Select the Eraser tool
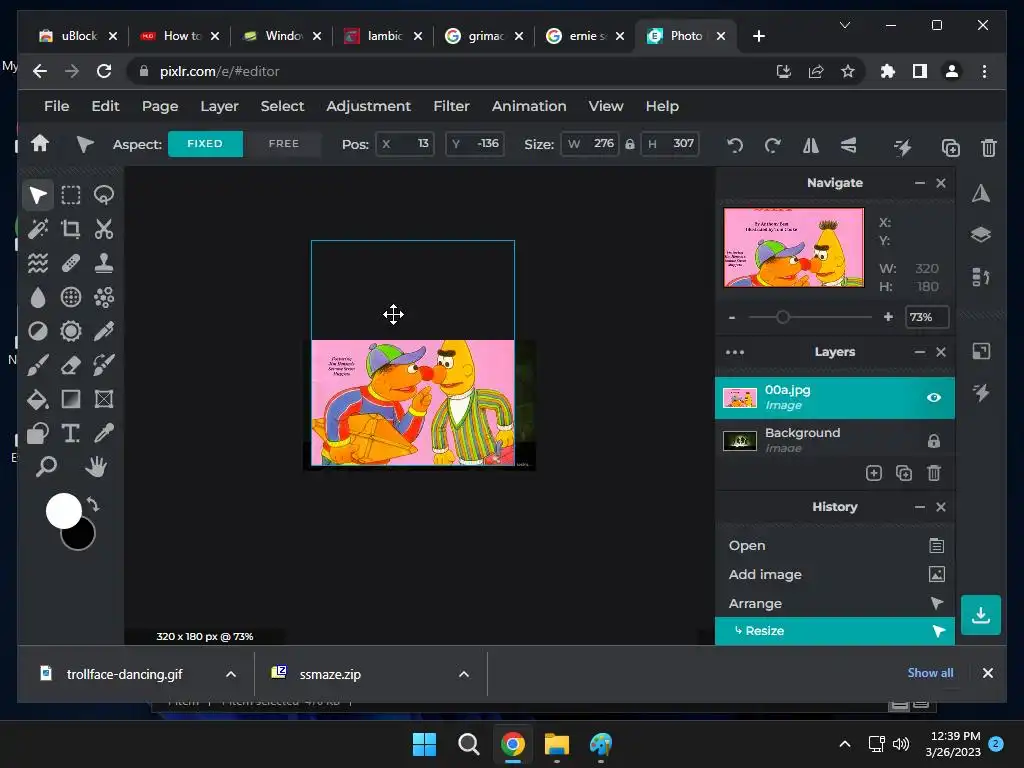This screenshot has width=1024, height=768. coord(71,365)
